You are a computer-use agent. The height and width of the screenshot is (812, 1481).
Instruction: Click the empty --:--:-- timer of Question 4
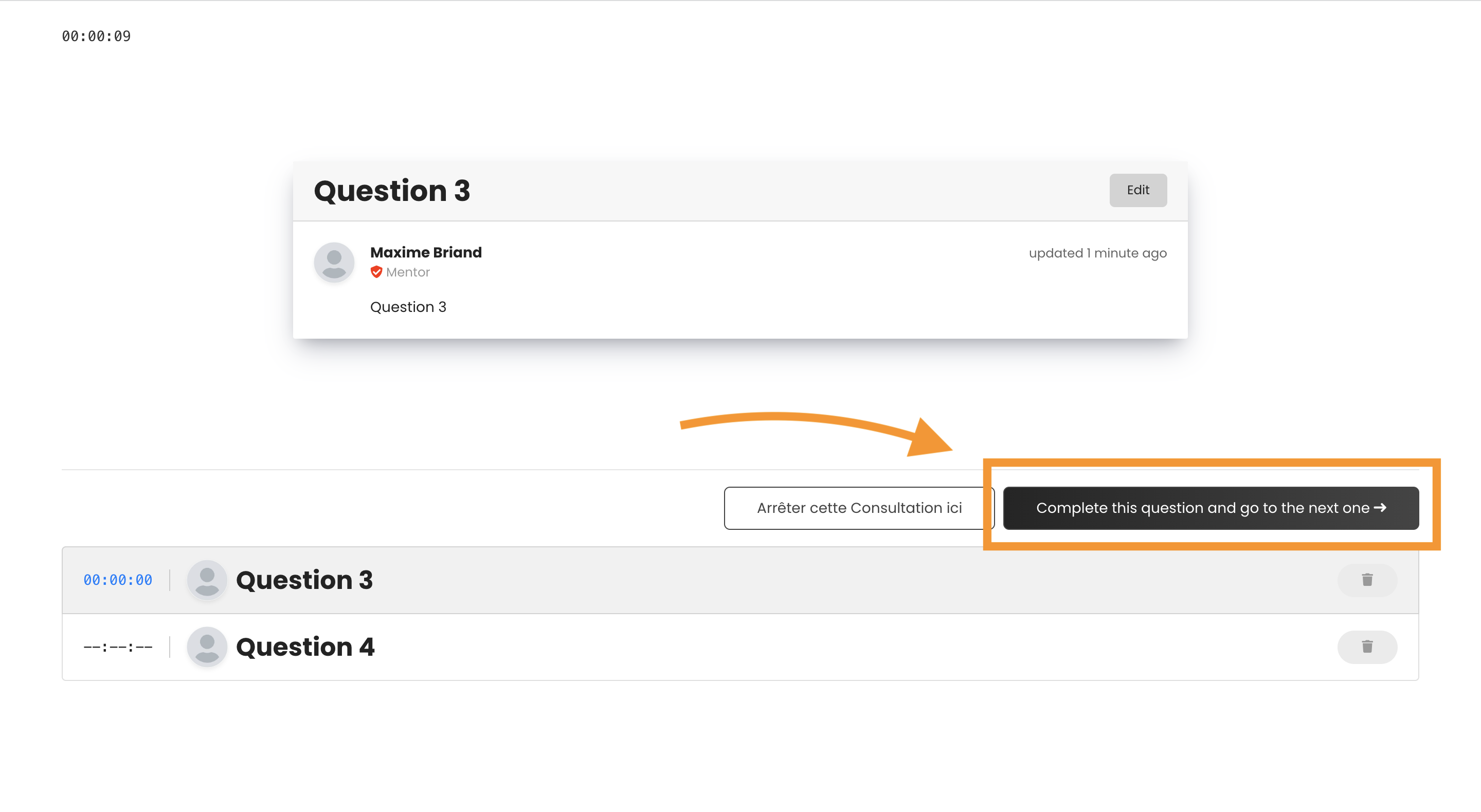(x=118, y=647)
